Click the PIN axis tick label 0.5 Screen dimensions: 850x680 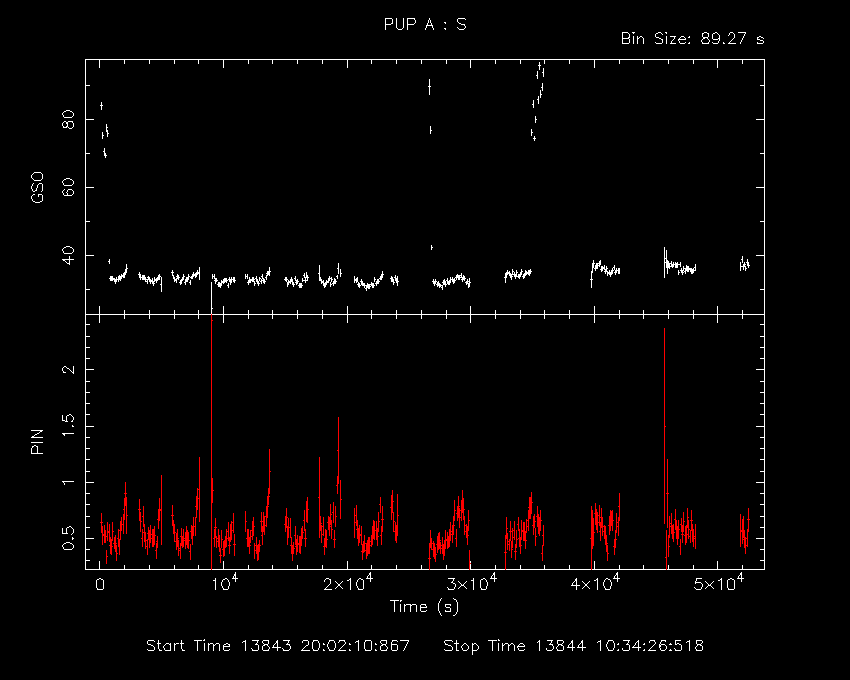(x=68, y=538)
